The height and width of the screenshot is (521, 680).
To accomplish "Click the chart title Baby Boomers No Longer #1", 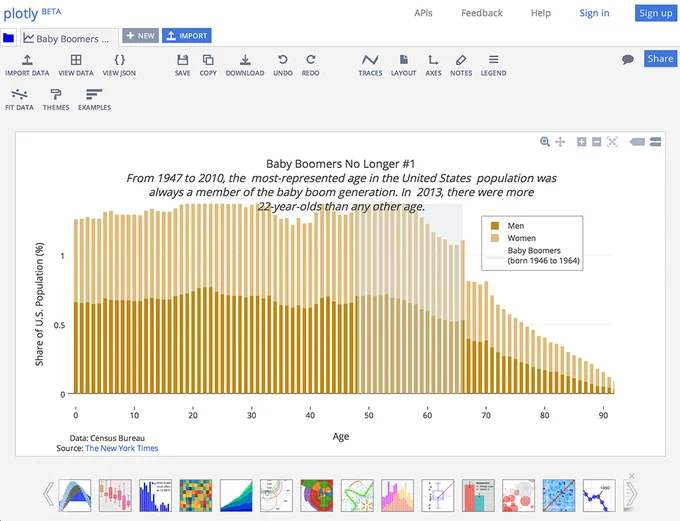I will [x=340, y=164].
